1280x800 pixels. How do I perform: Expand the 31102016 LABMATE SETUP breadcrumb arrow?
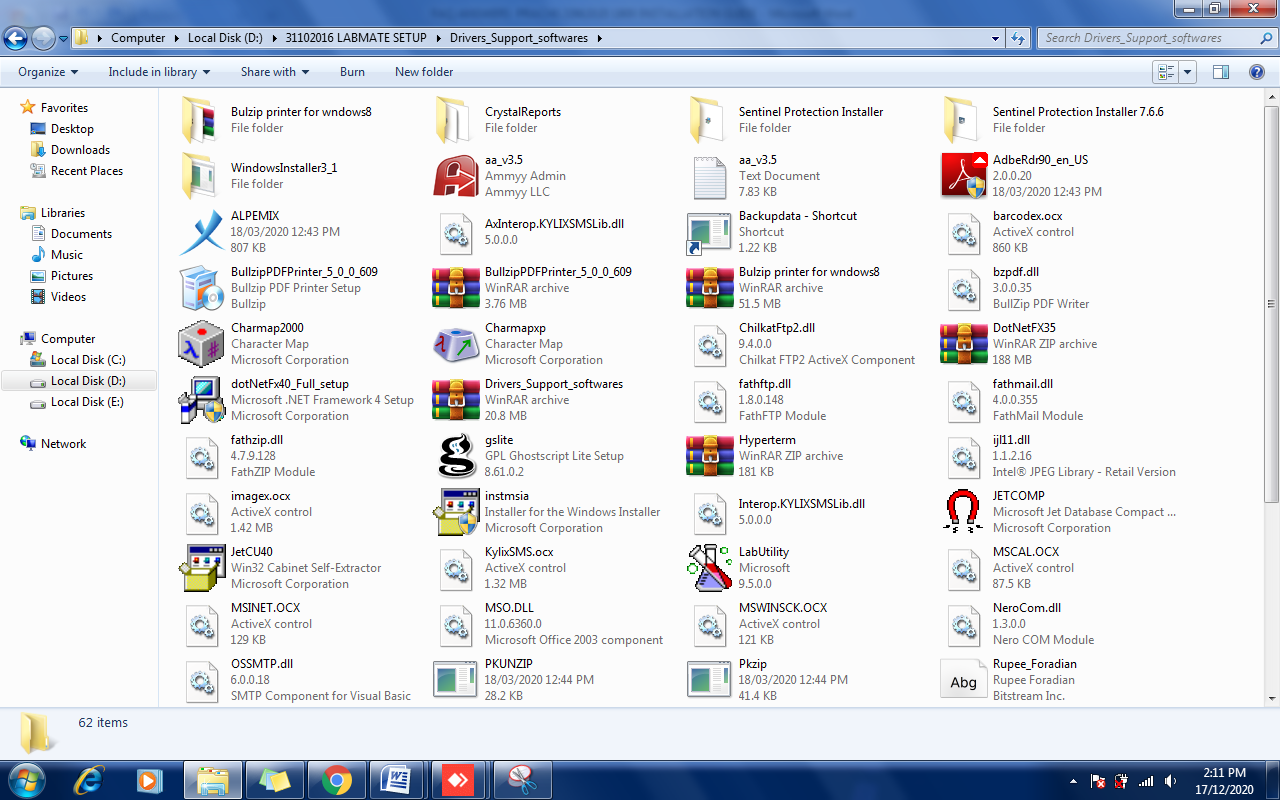[436, 38]
